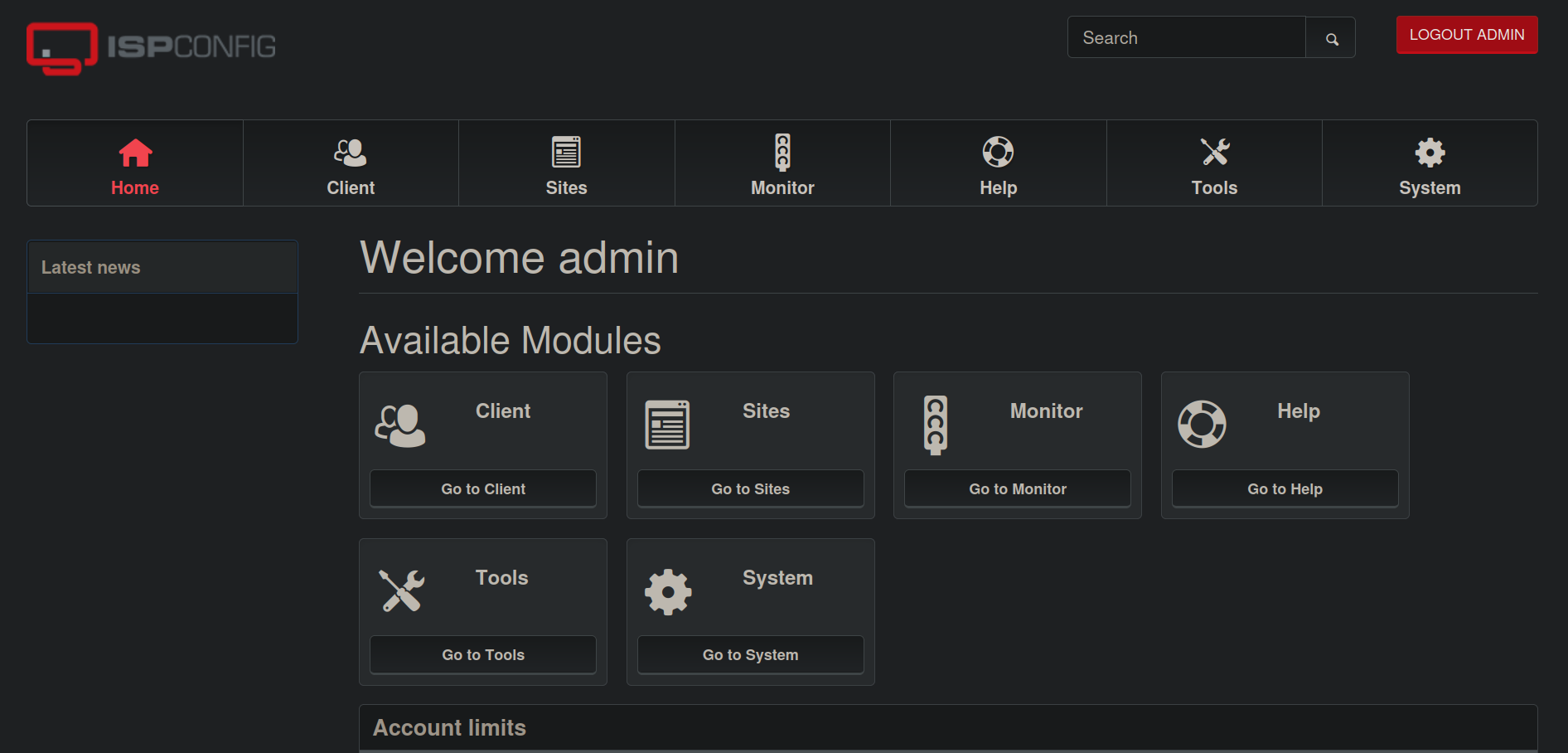Image resolution: width=1568 pixels, height=753 pixels.
Task: Click the magnifier search button
Action: point(1331,38)
